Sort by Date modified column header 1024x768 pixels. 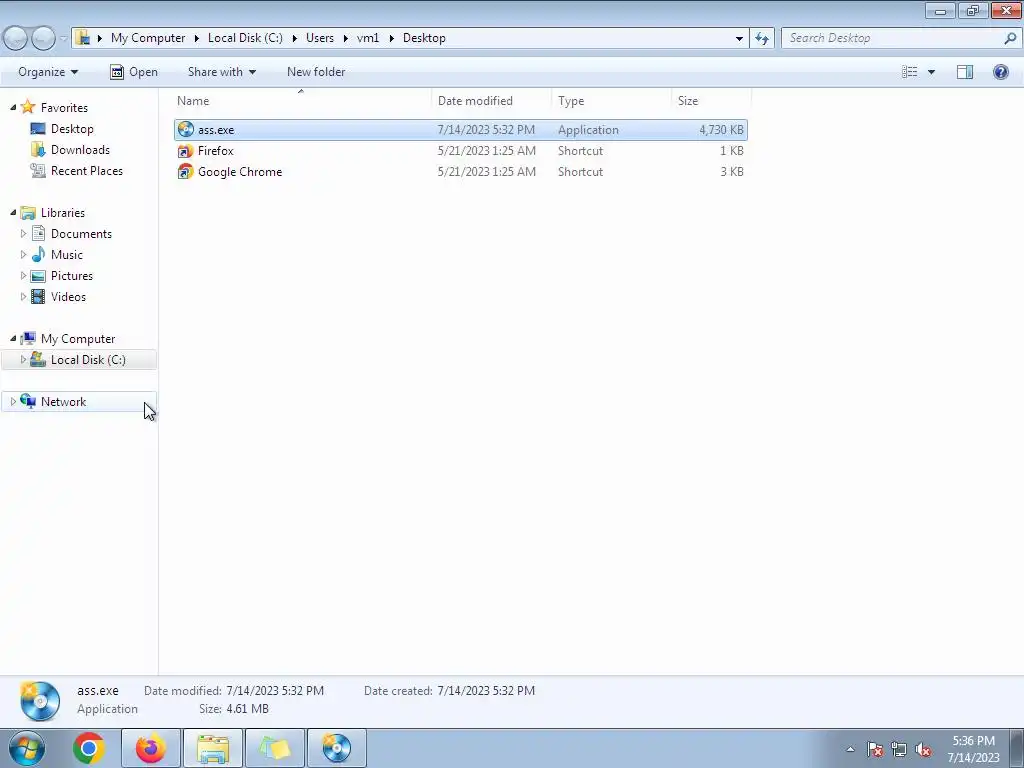coord(491,101)
